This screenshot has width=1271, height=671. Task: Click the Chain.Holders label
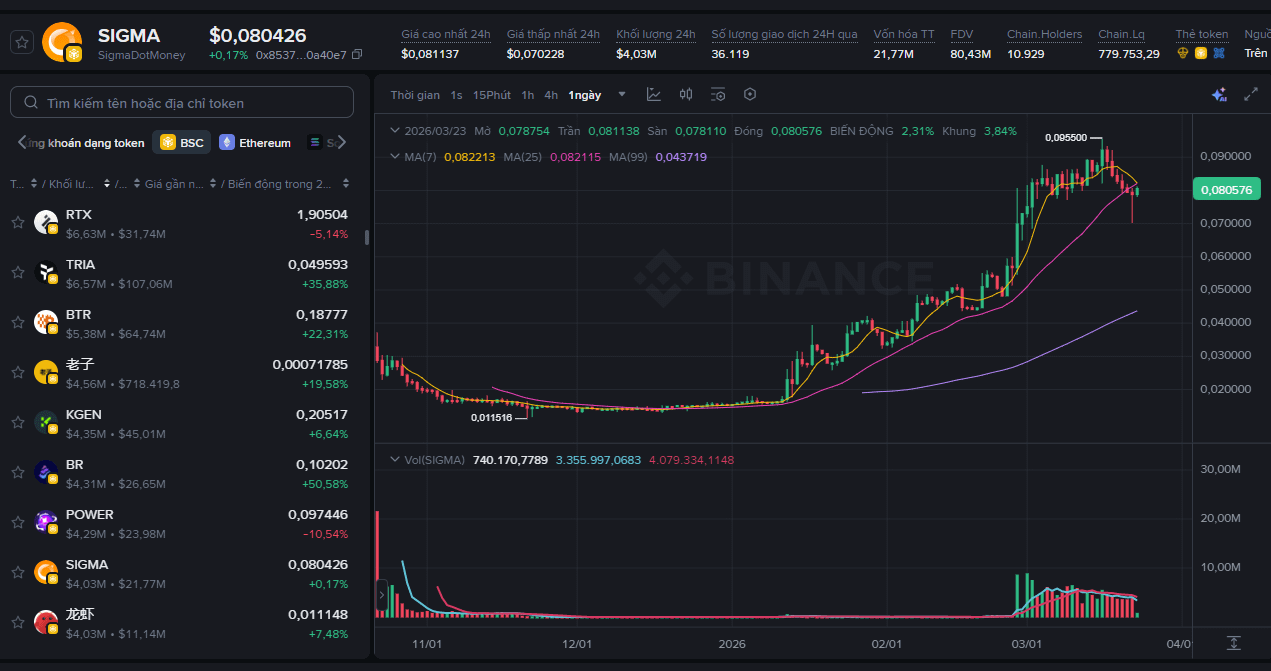pyautogui.click(x=1045, y=34)
